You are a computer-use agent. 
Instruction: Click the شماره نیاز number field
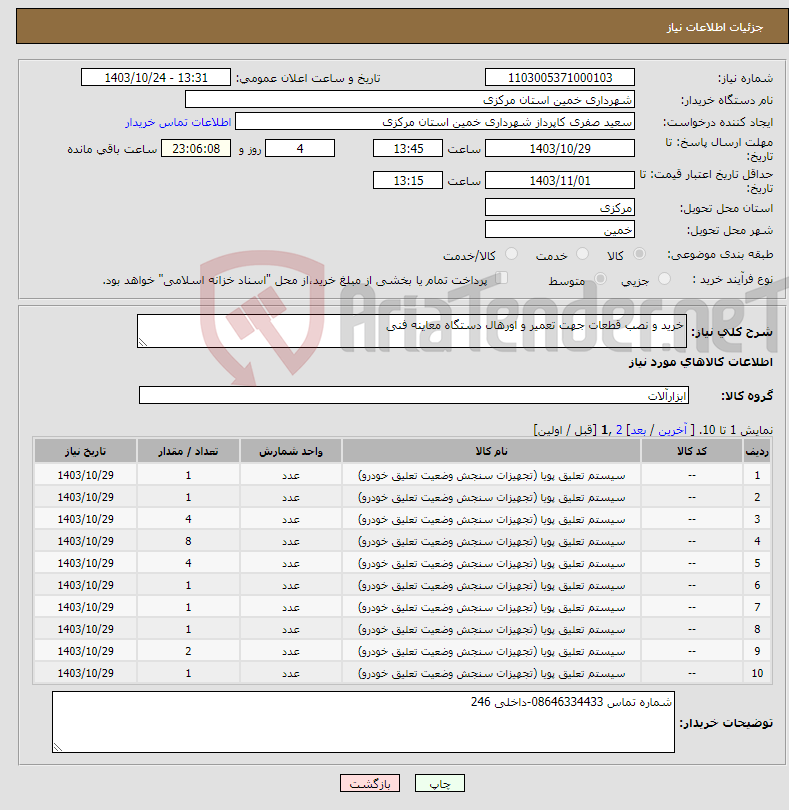(x=560, y=77)
